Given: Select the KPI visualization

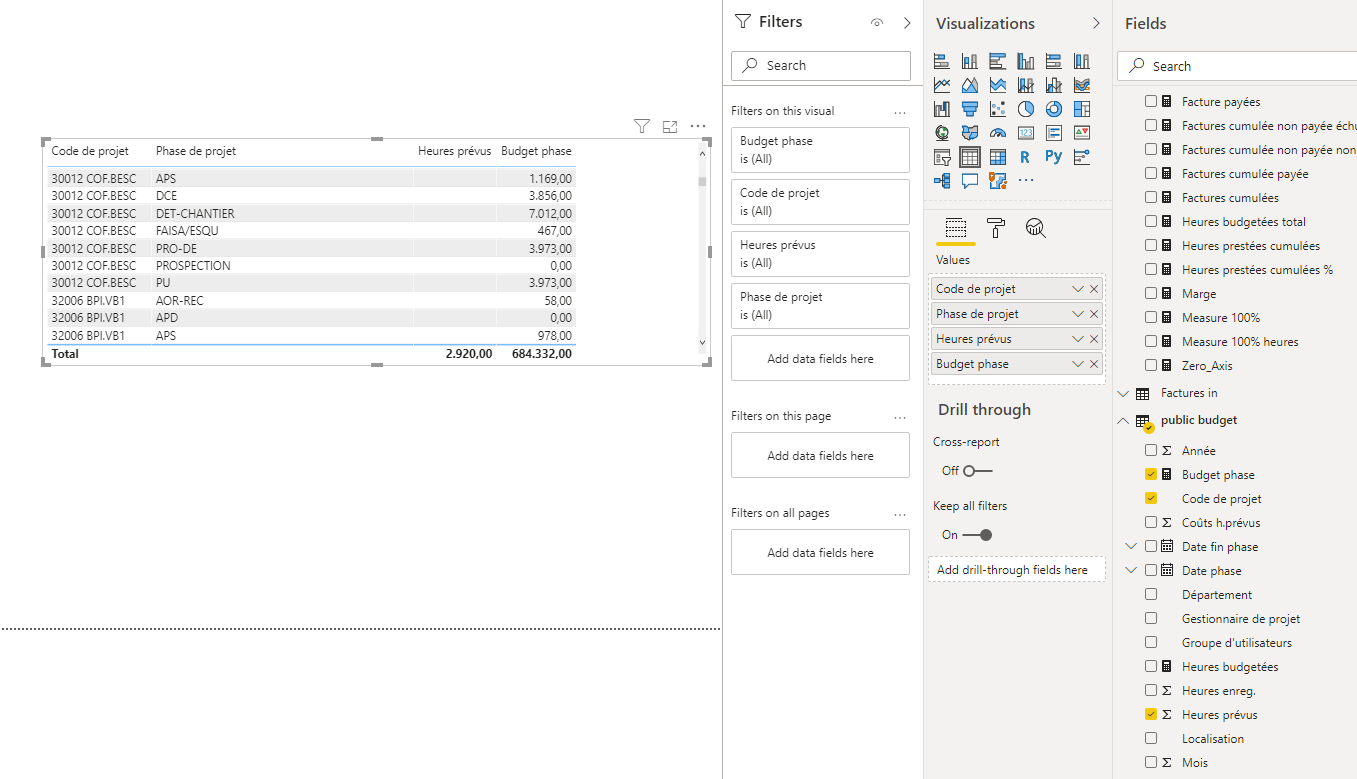Looking at the screenshot, I should click(x=1082, y=133).
